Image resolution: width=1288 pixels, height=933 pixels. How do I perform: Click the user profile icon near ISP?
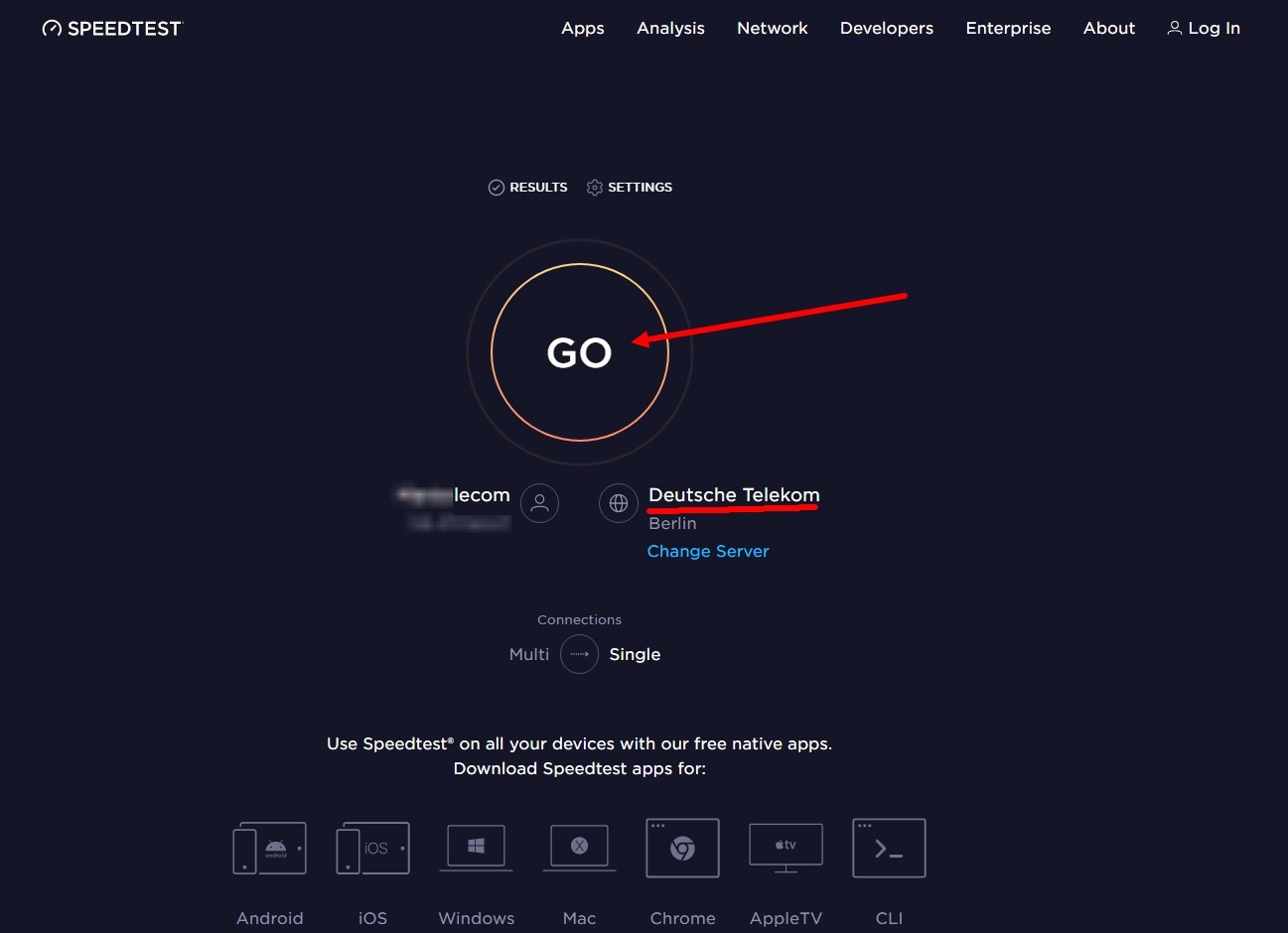tap(539, 503)
